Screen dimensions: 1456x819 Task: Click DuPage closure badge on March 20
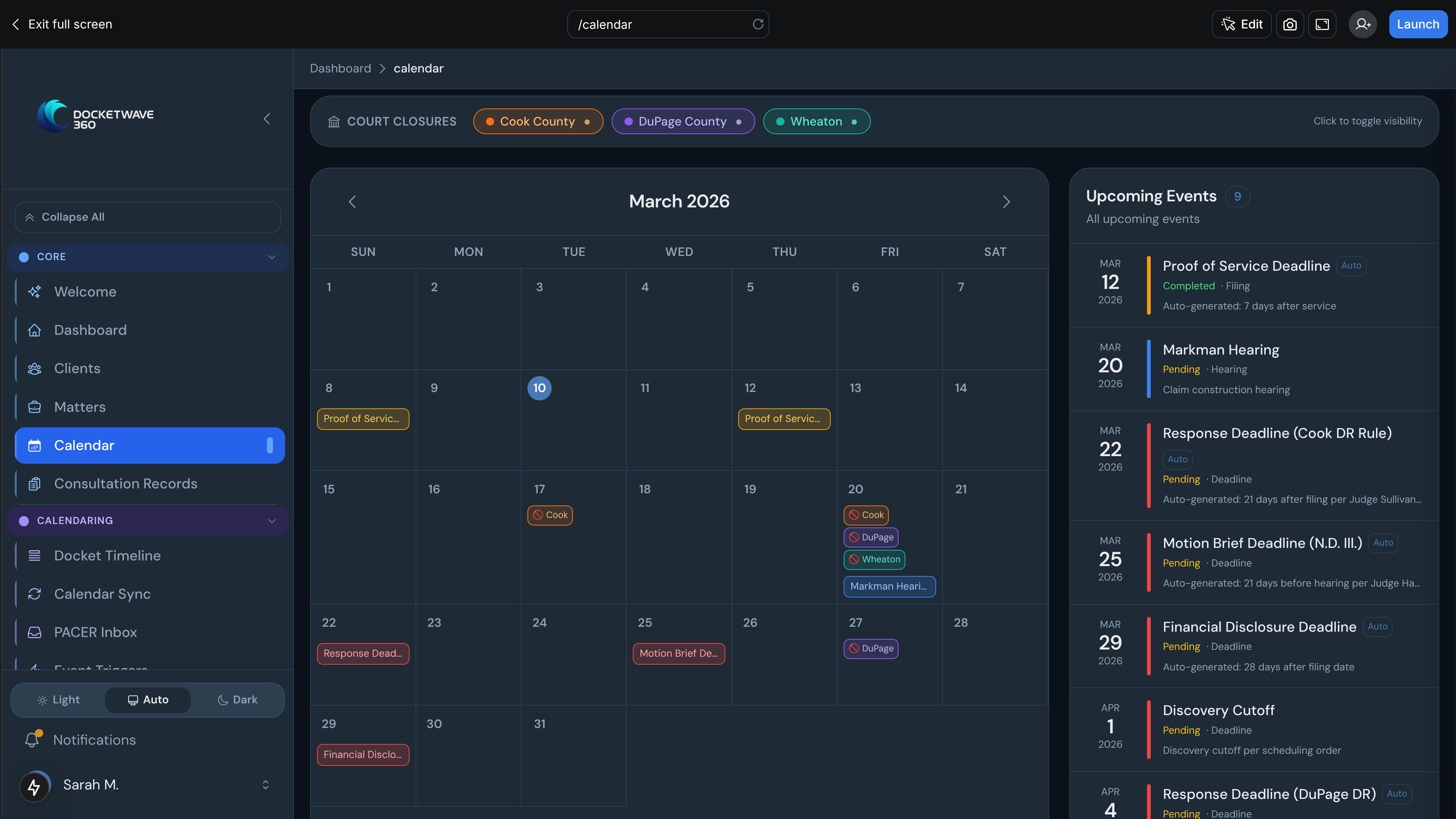tap(871, 538)
